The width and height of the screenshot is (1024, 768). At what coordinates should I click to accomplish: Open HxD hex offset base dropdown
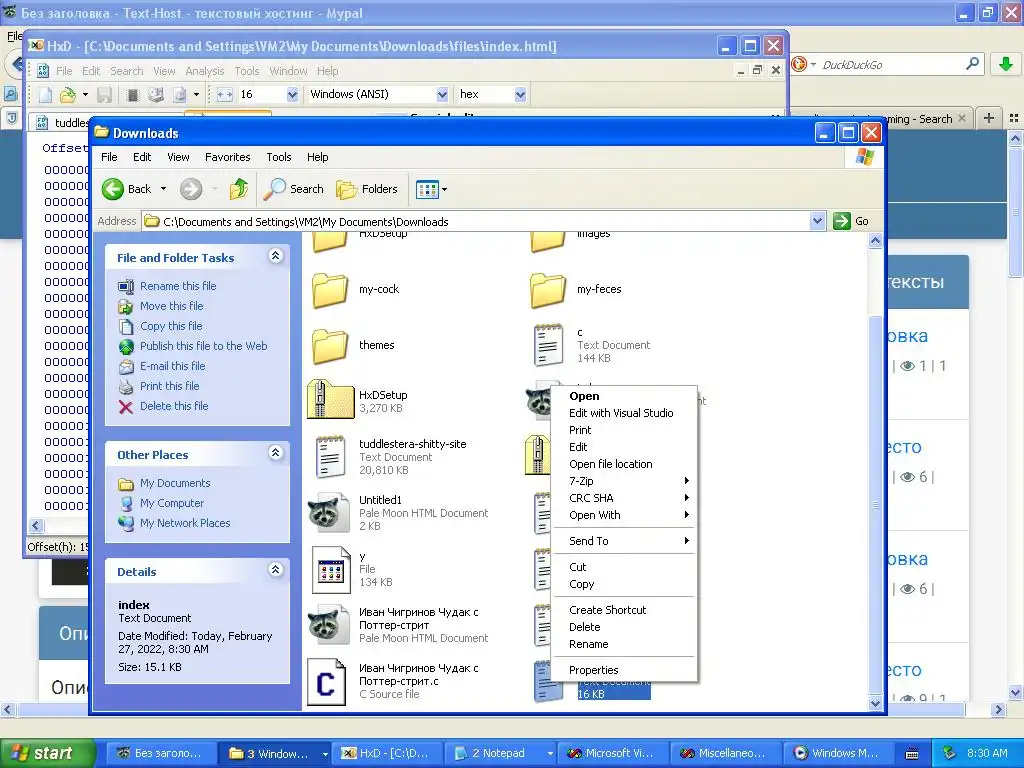point(520,95)
